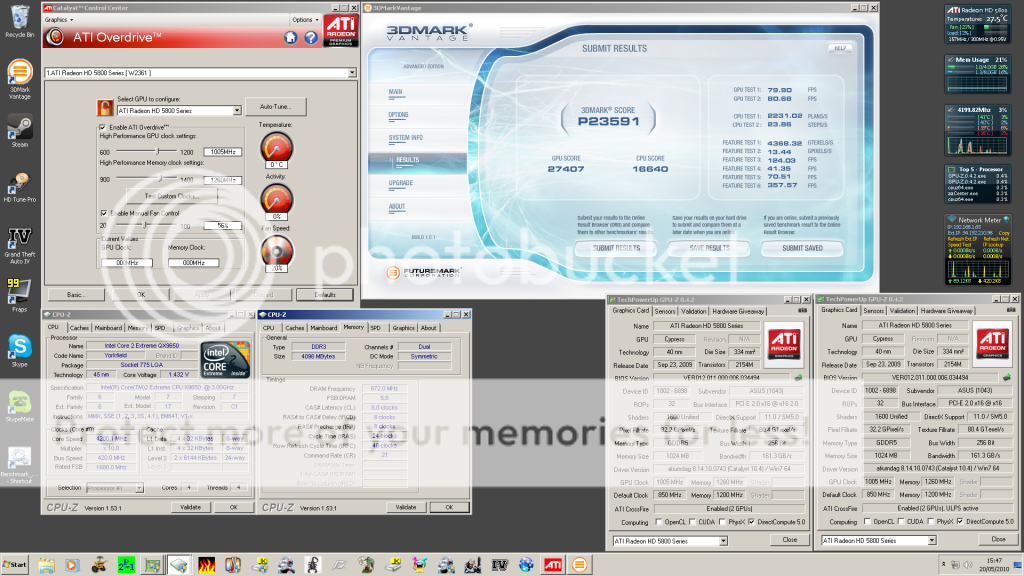Screen dimensions: 1024x576
Task: Toggle the Enable ATI Overdrive checkbox
Action: point(103,127)
